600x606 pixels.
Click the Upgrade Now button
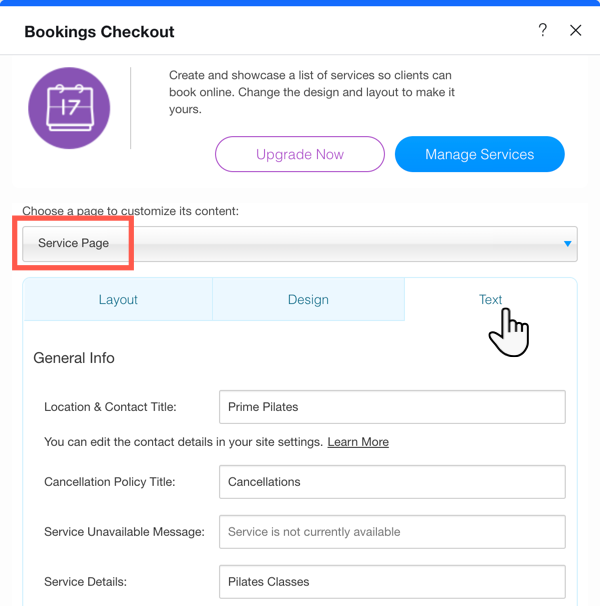coord(300,154)
